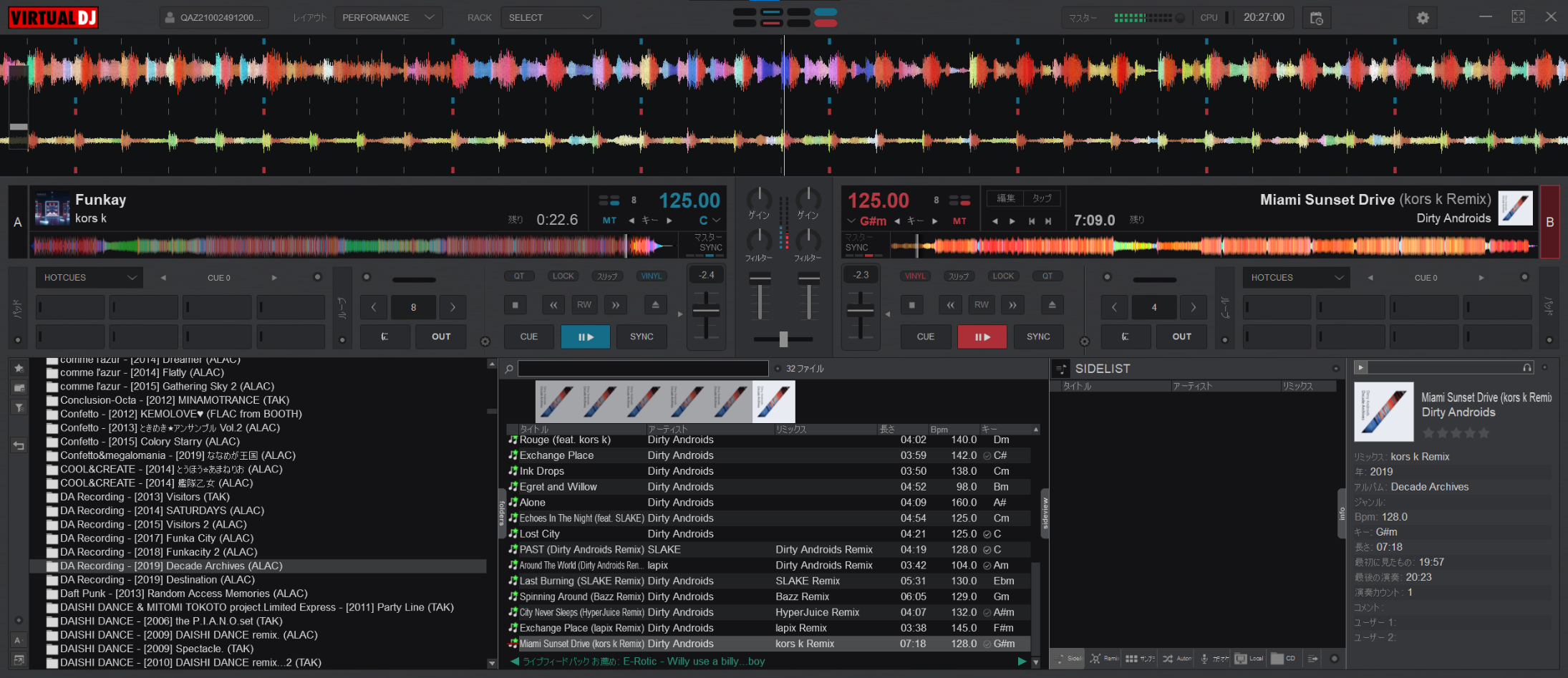Click the vertical folders panel tab
Viewport: 1568px width, 678px height.
click(501, 514)
